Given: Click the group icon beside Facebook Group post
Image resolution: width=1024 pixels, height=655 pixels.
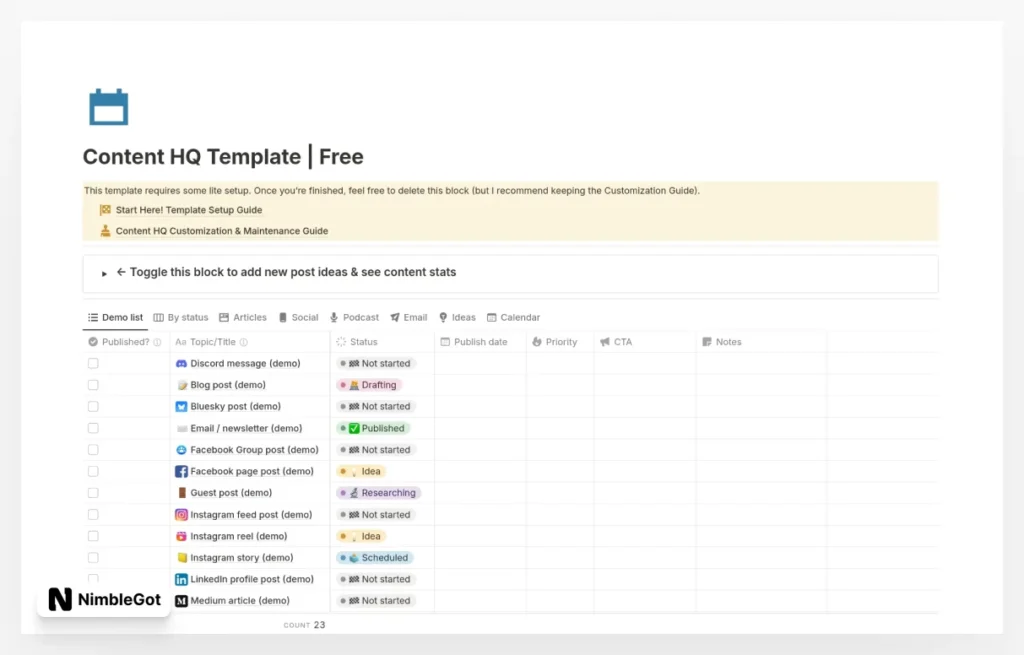Looking at the screenshot, I should [x=182, y=450].
